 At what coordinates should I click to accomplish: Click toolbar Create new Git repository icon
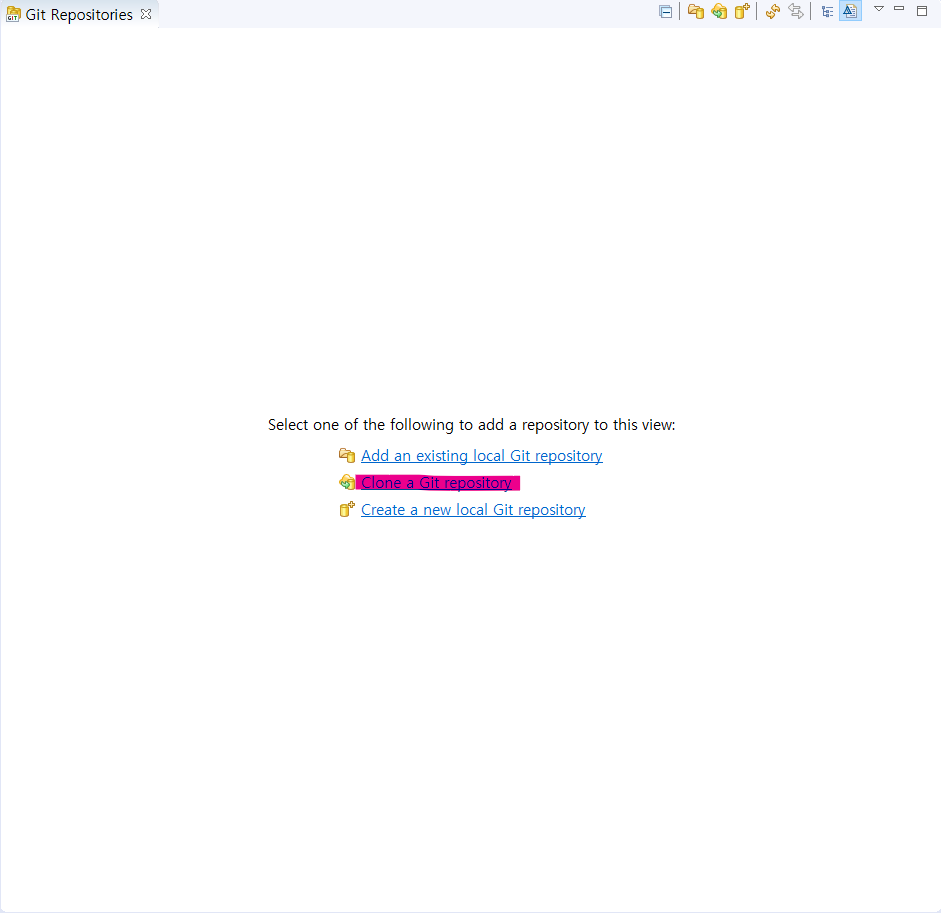(742, 11)
